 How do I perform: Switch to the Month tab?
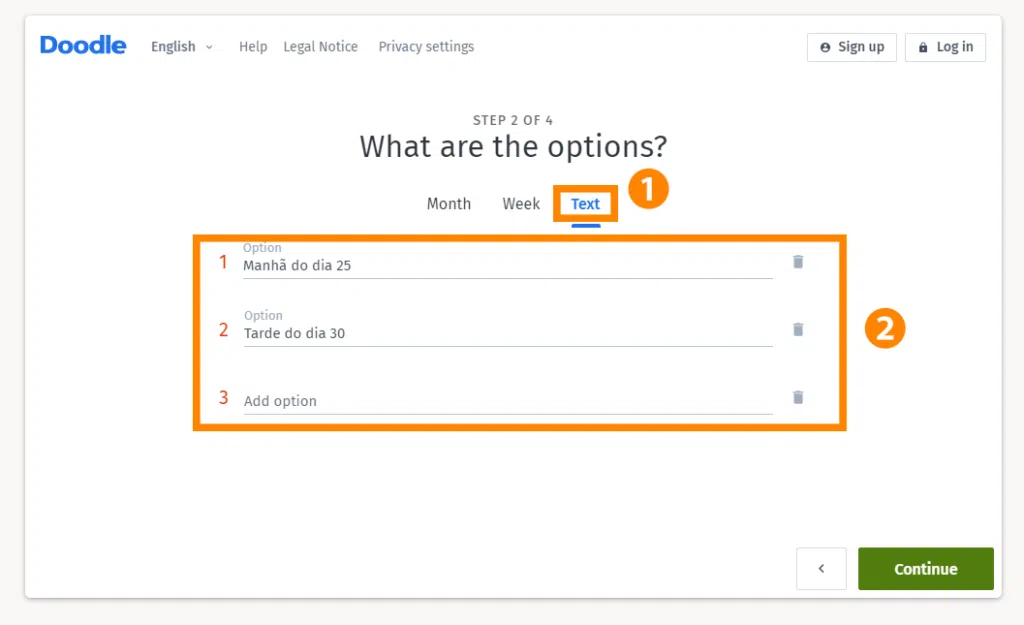click(x=448, y=203)
